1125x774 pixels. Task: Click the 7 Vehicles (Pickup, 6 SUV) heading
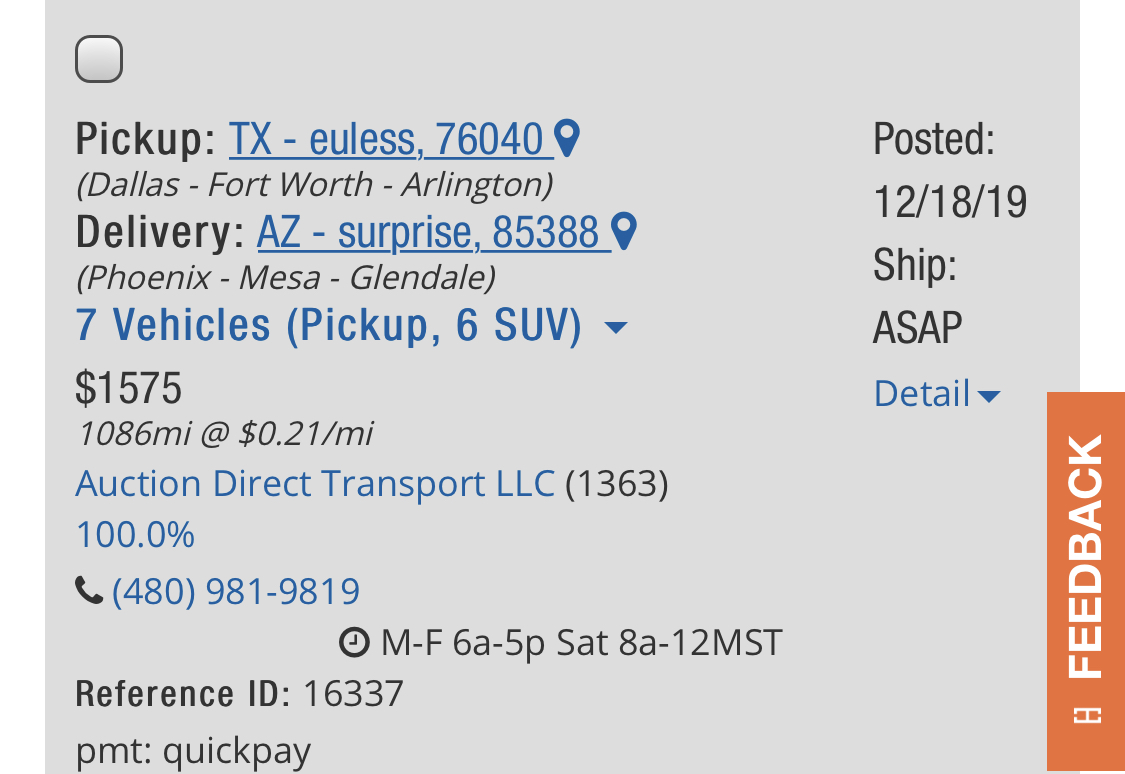pyautogui.click(x=329, y=325)
